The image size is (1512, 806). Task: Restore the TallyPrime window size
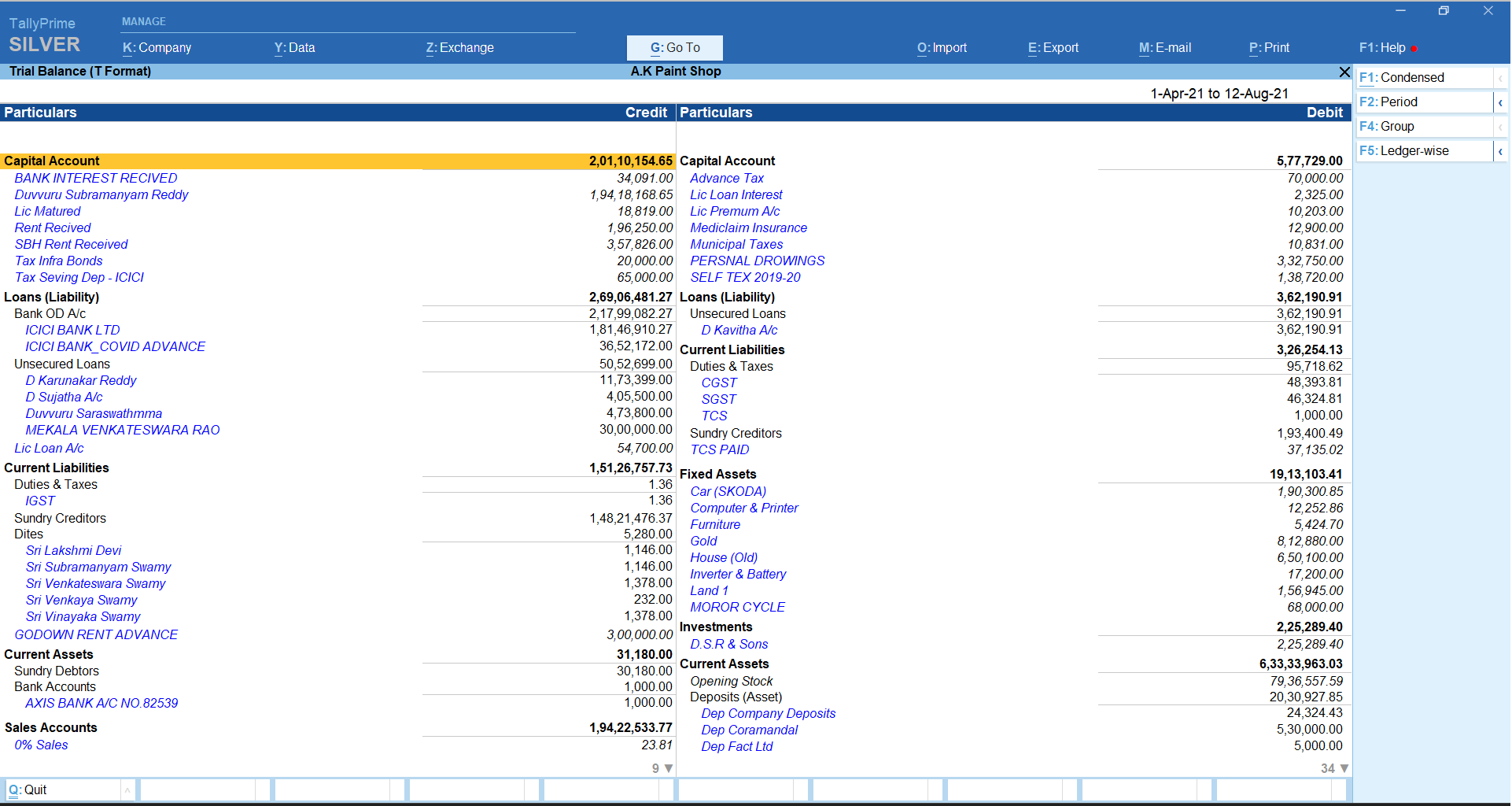[x=1444, y=11]
